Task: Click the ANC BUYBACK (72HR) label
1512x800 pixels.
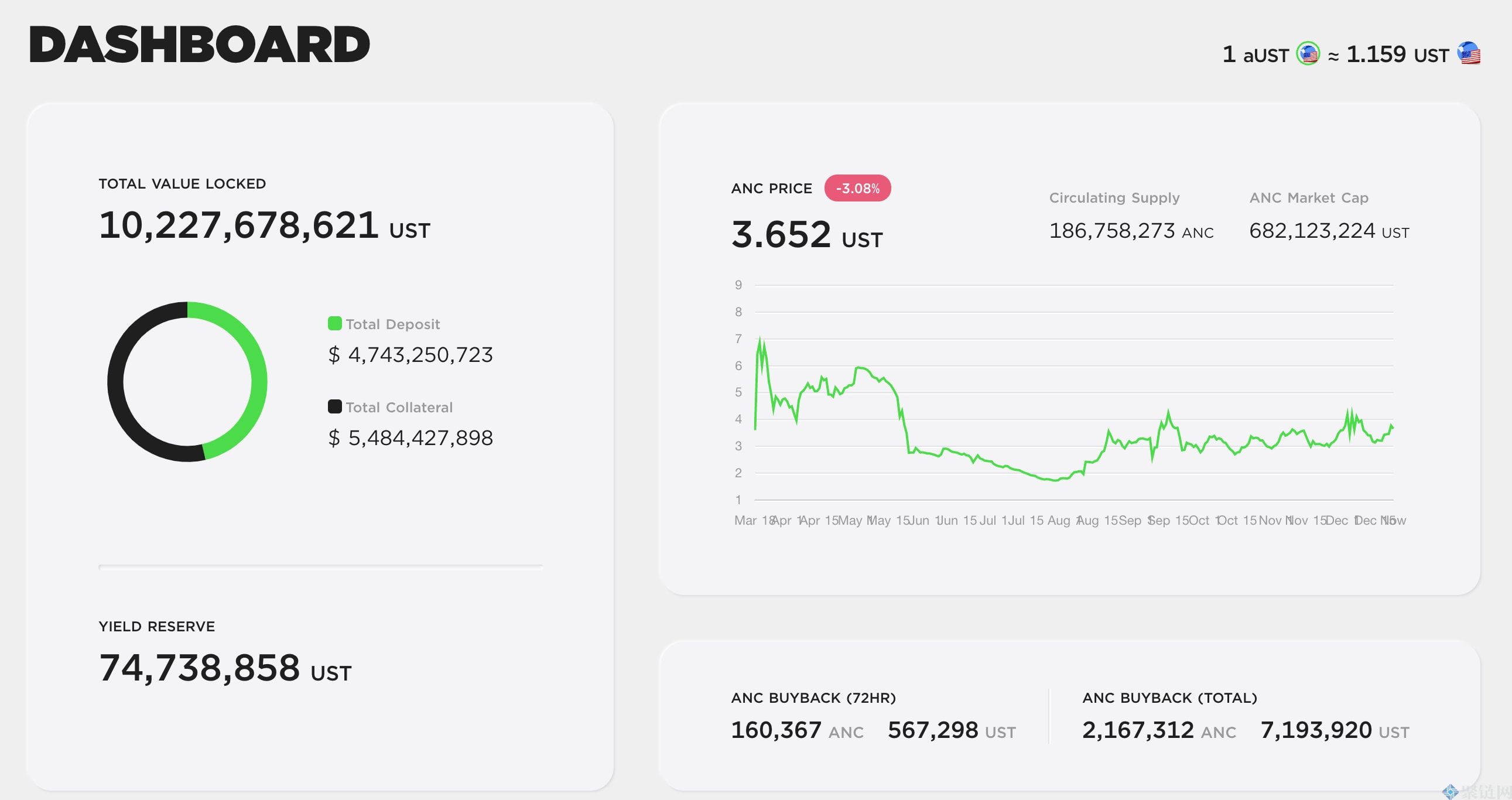Action: pyautogui.click(x=813, y=698)
